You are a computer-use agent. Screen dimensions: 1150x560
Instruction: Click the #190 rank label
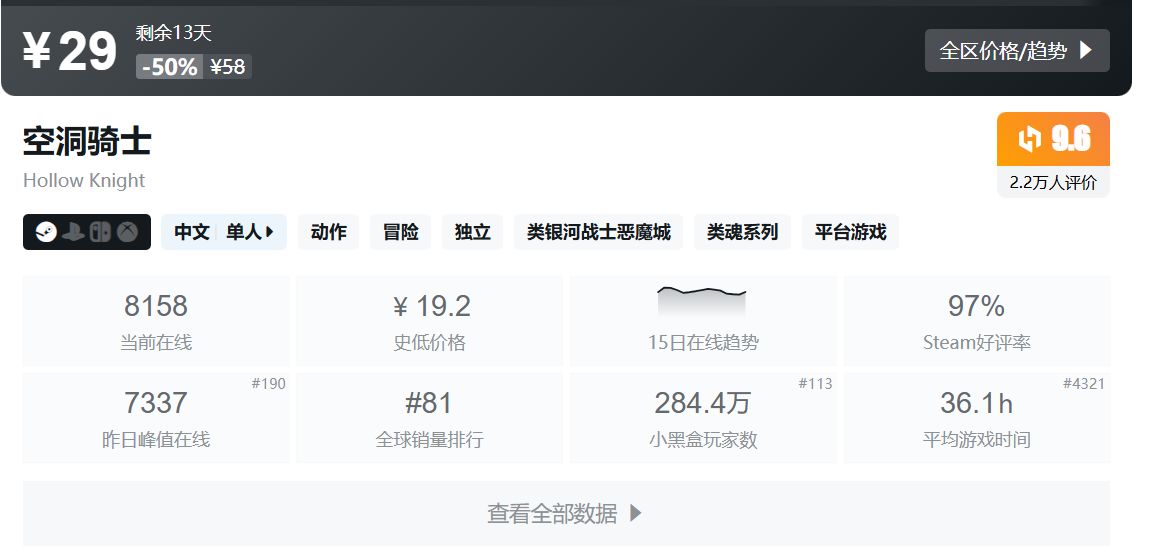click(x=268, y=383)
